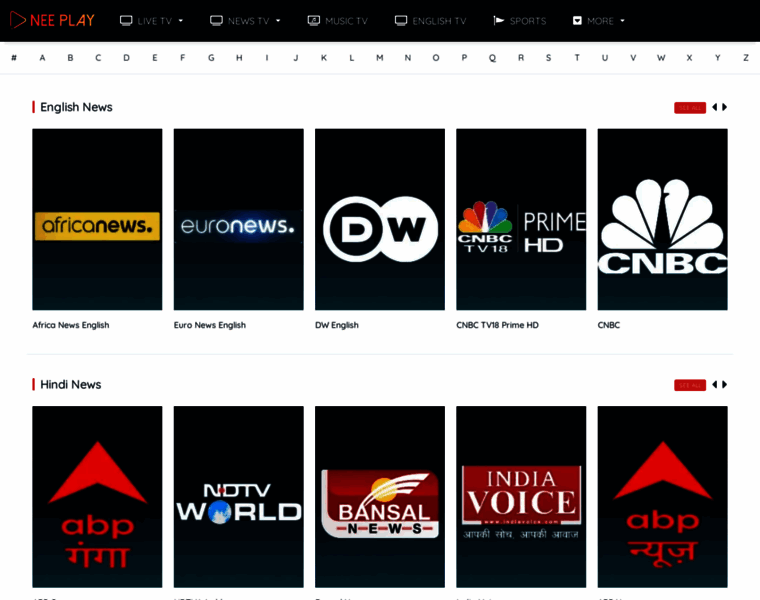Filter channels by letter L
Viewport: 760px width, 600px height.
(352, 58)
